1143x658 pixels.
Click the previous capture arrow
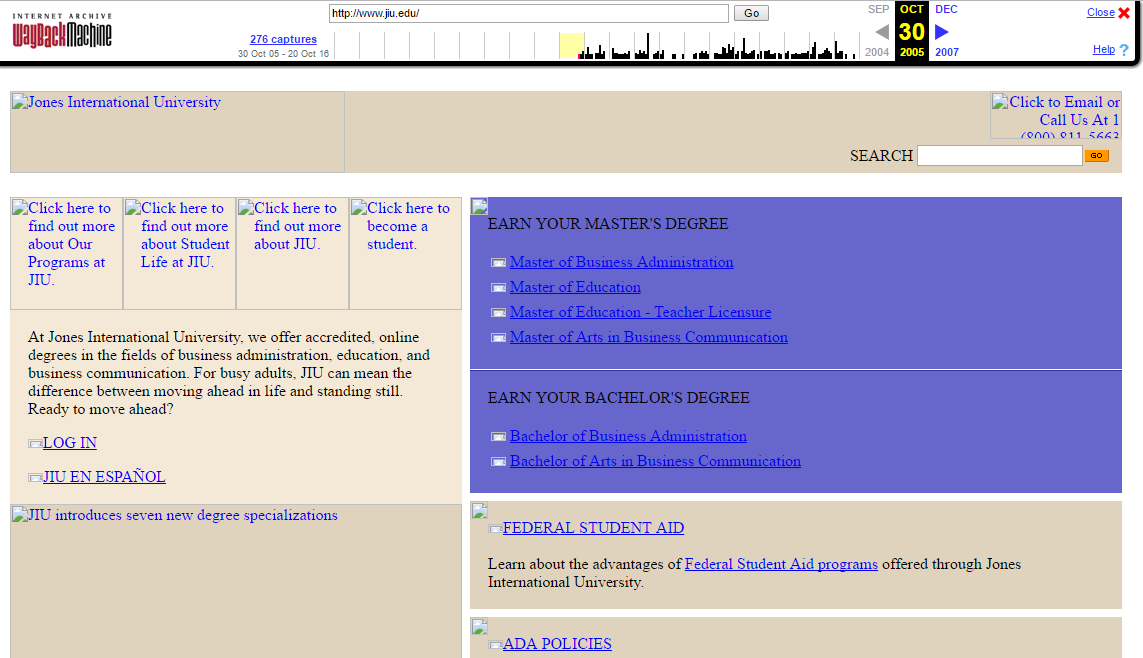tap(882, 32)
